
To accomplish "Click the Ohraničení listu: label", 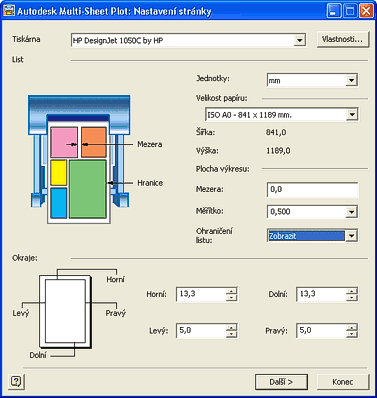I will [x=214, y=235].
